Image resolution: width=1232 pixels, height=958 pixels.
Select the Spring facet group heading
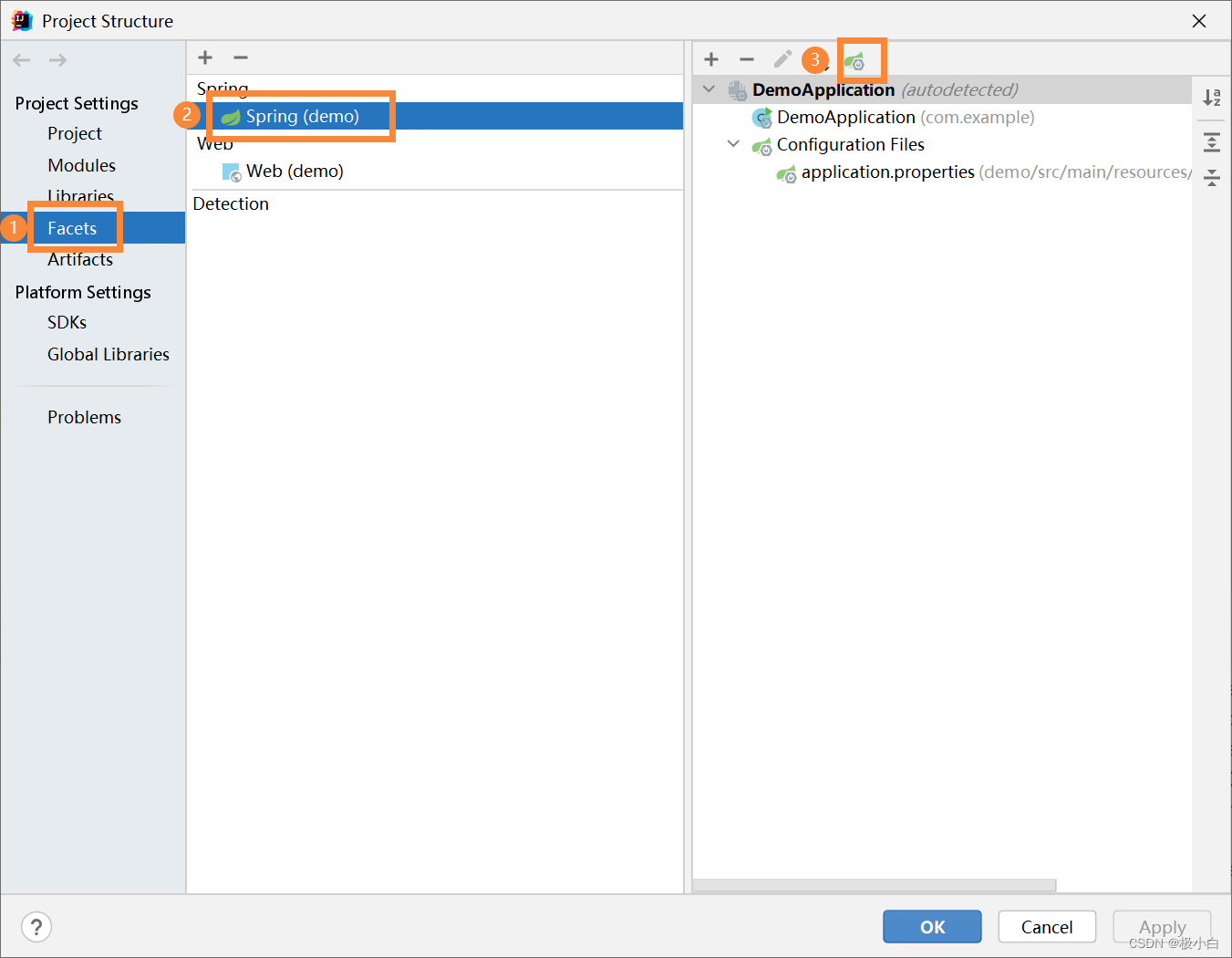point(223,89)
